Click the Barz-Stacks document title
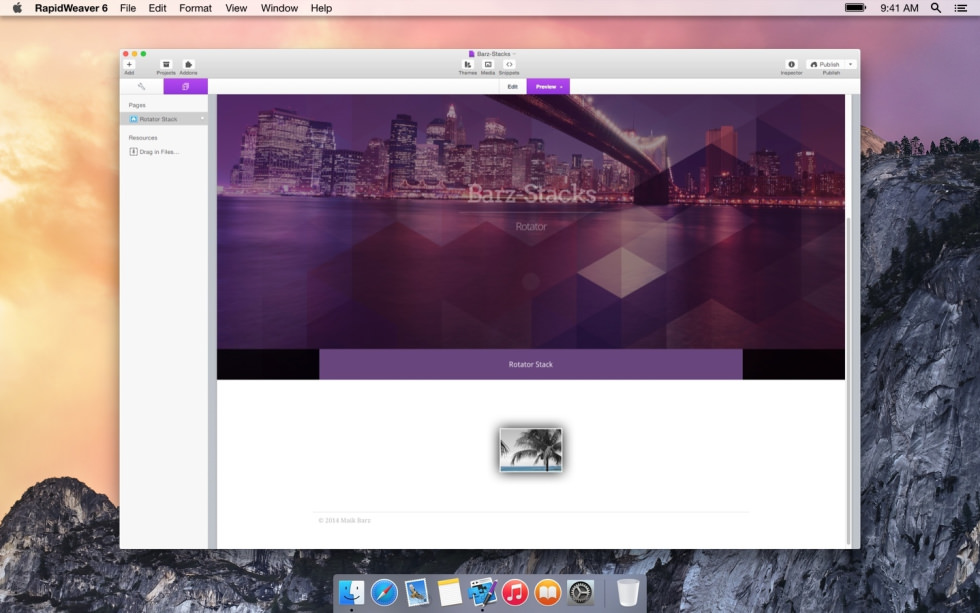Screen dimensions: 980x613 pyautogui.click(x=492, y=54)
